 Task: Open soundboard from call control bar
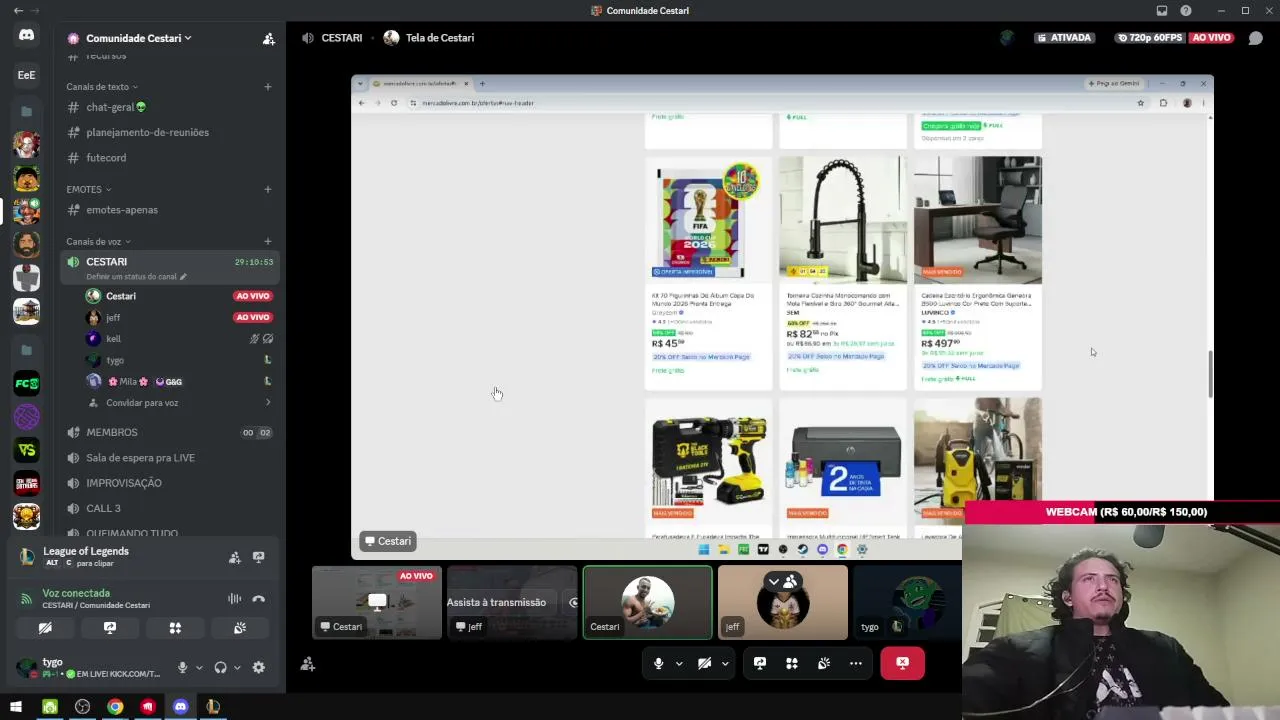click(x=824, y=663)
